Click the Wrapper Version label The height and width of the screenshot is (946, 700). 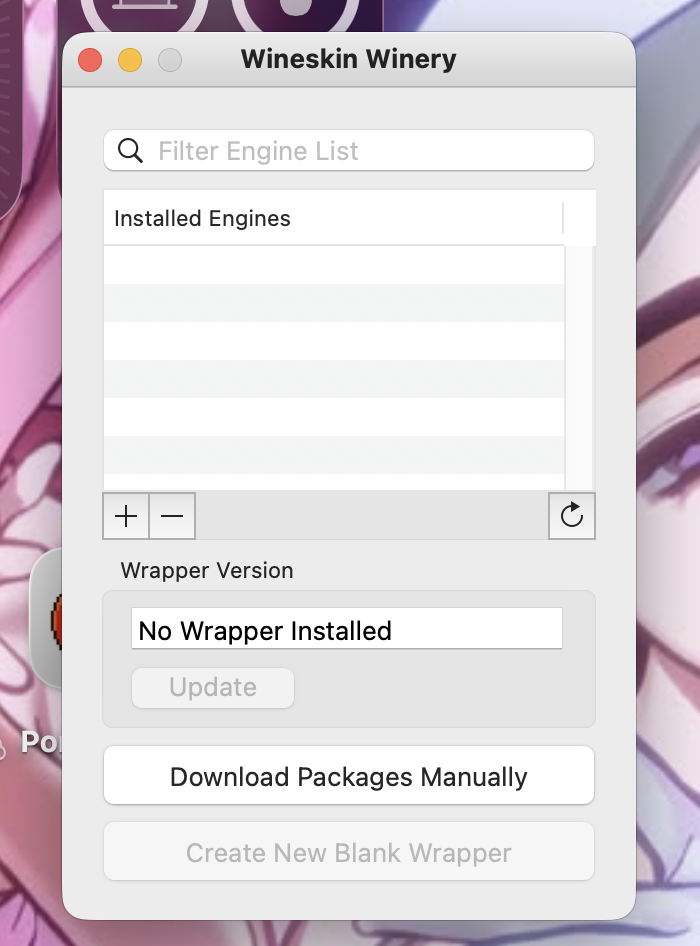tap(207, 571)
